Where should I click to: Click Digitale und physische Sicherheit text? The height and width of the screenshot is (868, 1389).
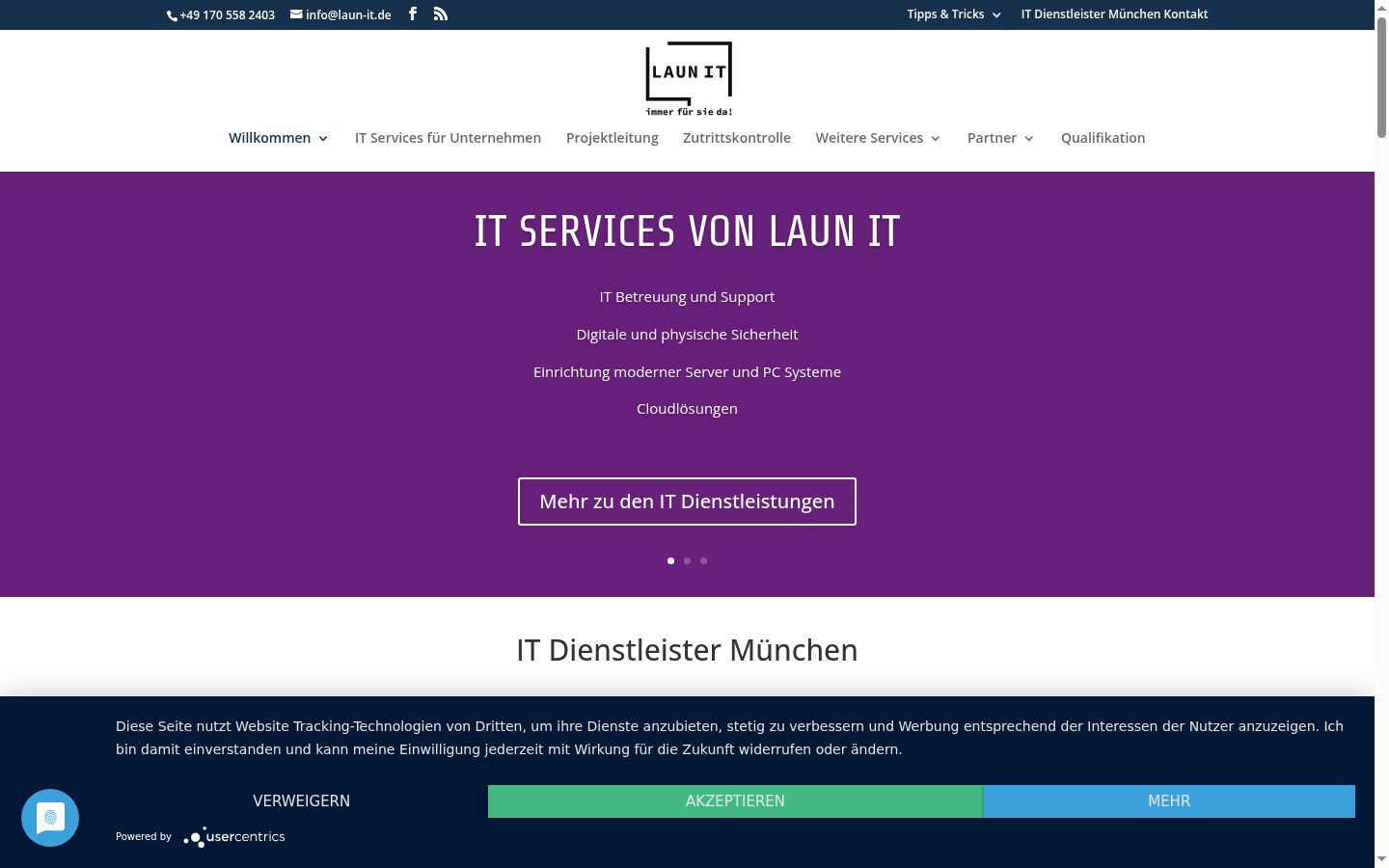(687, 335)
